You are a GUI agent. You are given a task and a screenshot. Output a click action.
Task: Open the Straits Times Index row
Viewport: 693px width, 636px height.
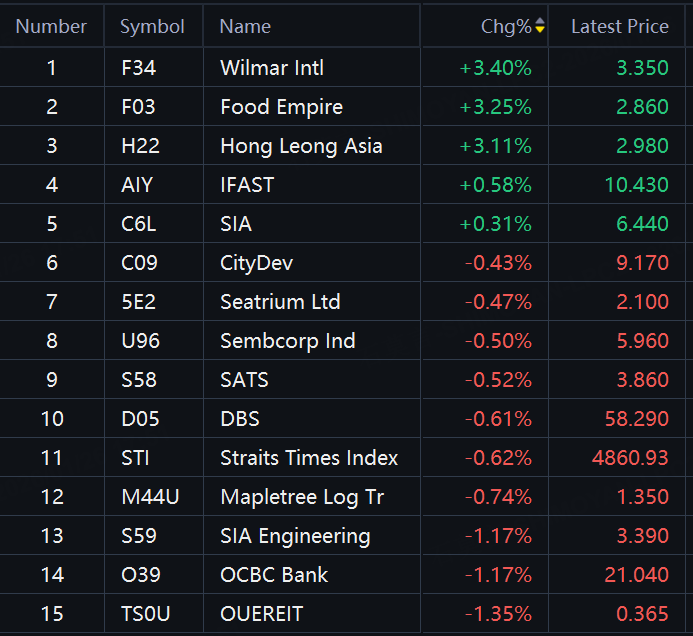tap(309, 458)
